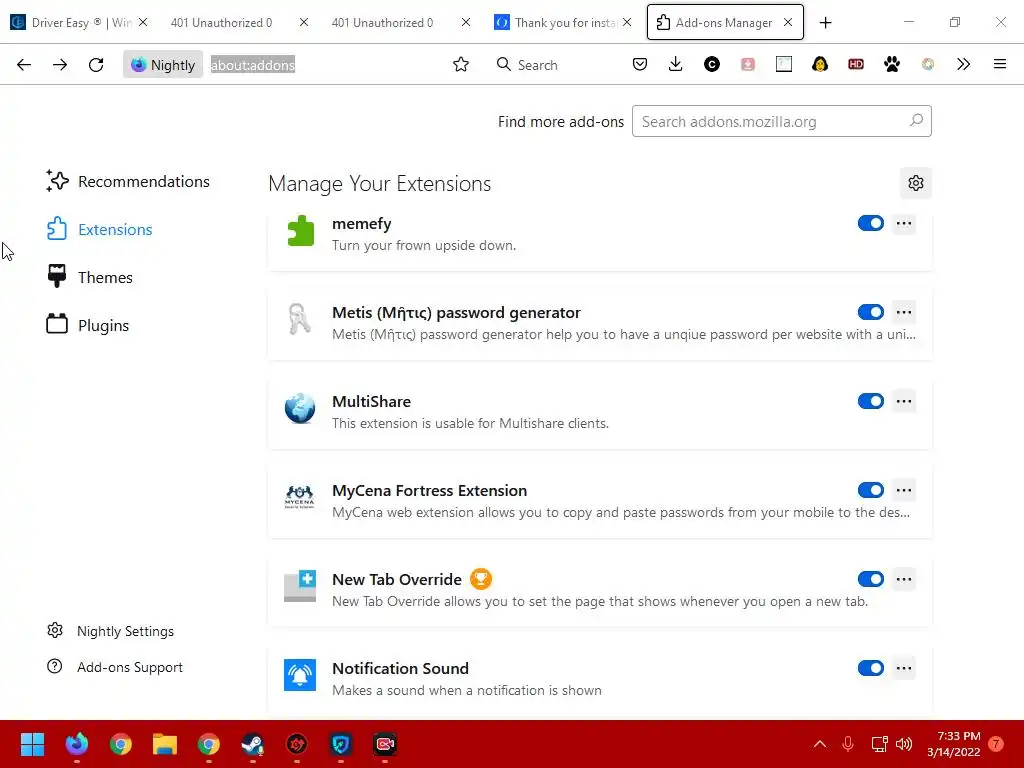
Task: Click the MultiShare extension name
Action: point(372,401)
